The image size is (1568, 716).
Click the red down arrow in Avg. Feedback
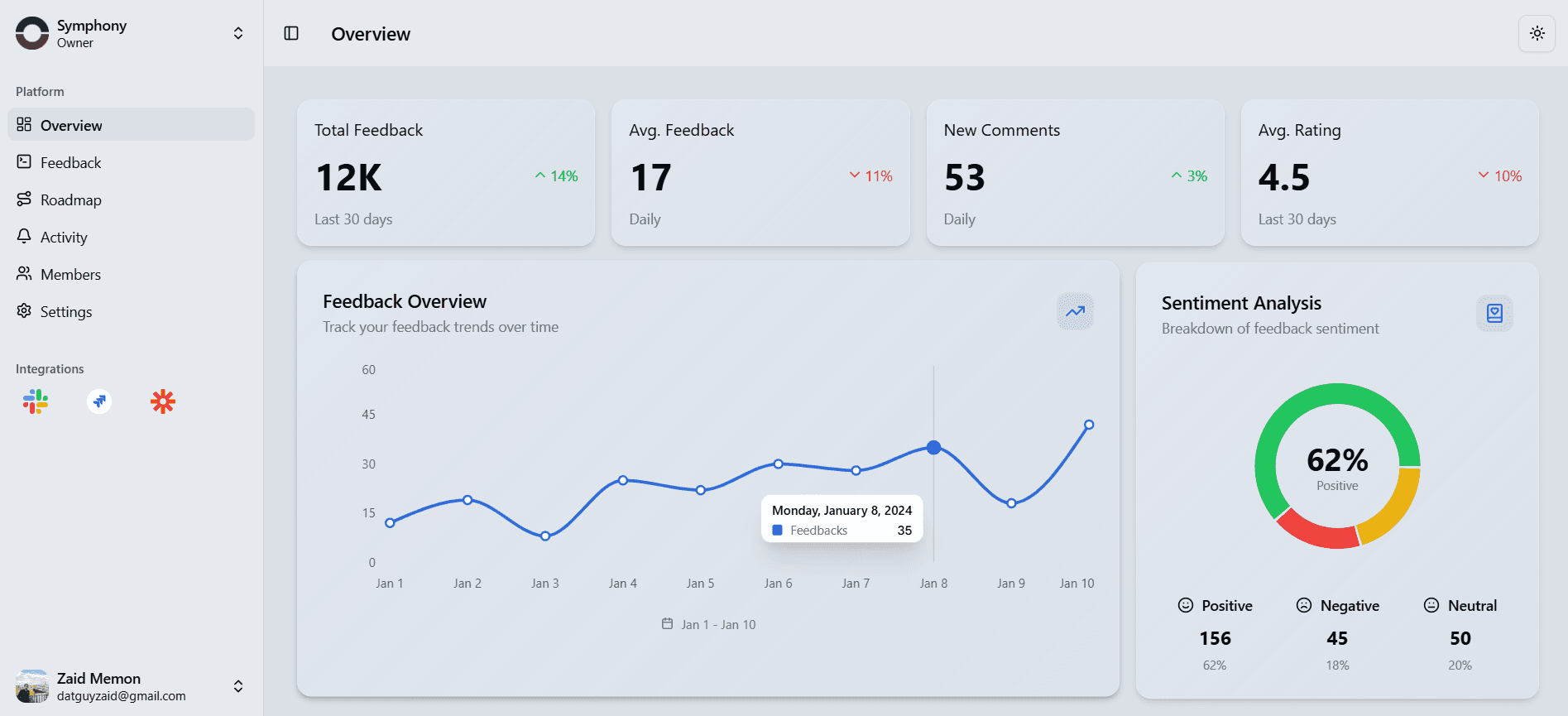tap(855, 175)
